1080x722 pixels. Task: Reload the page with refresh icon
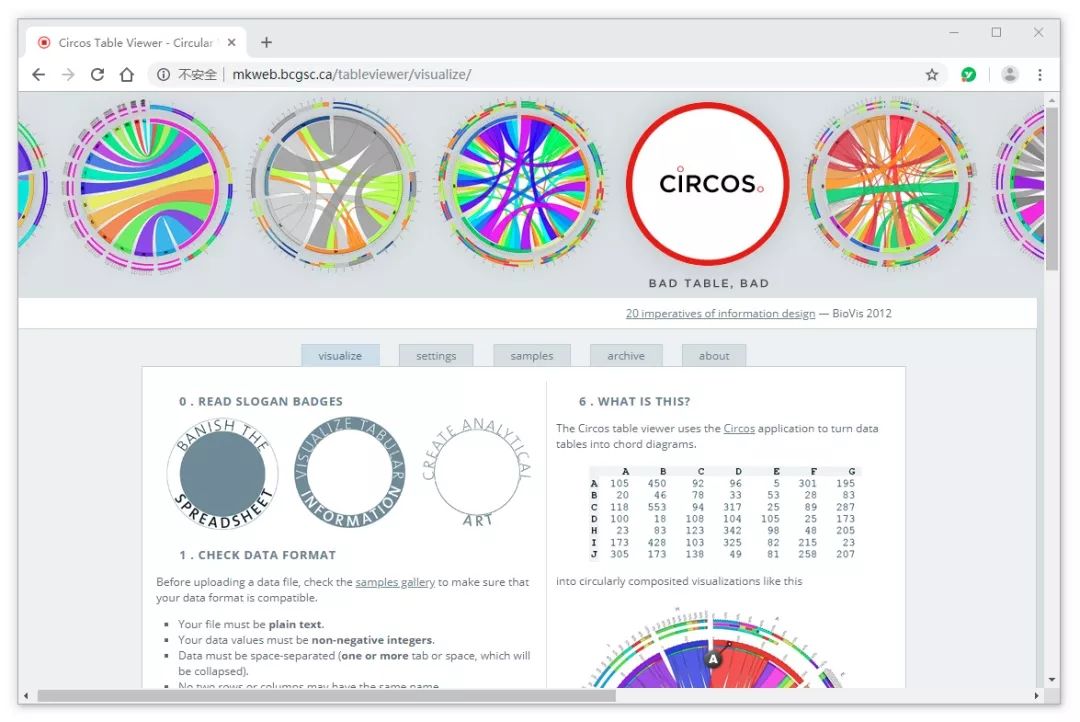point(97,74)
